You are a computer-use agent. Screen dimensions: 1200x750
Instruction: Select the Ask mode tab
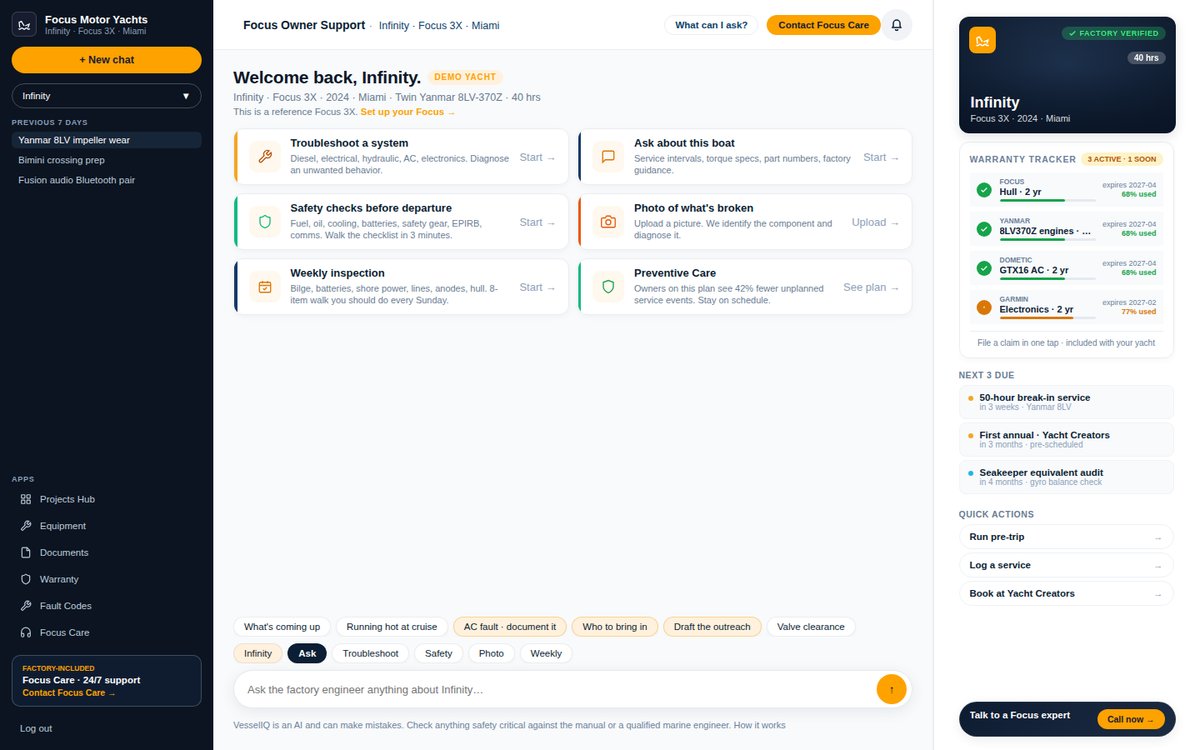[x=307, y=653]
